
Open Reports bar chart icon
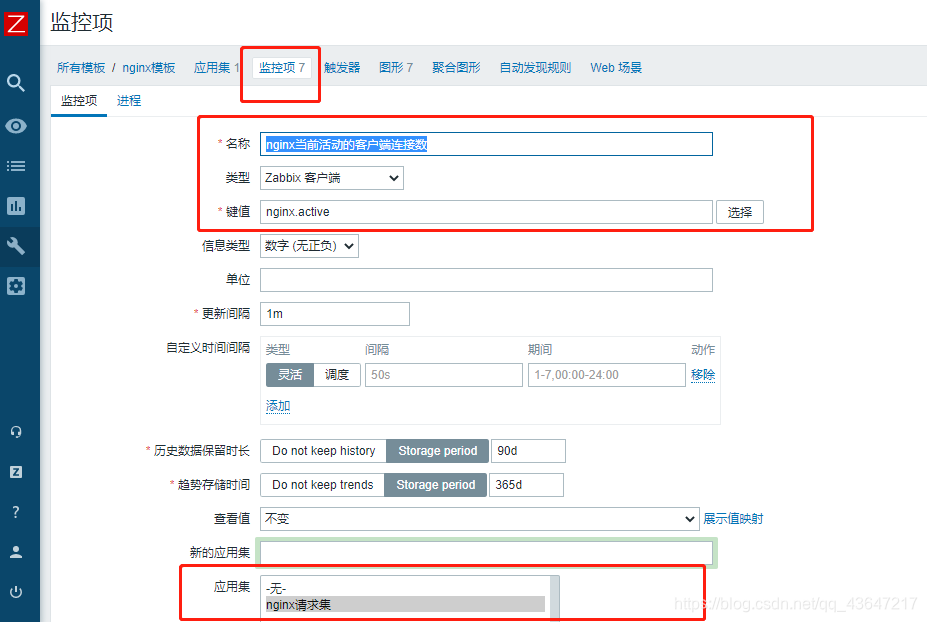coord(16,206)
